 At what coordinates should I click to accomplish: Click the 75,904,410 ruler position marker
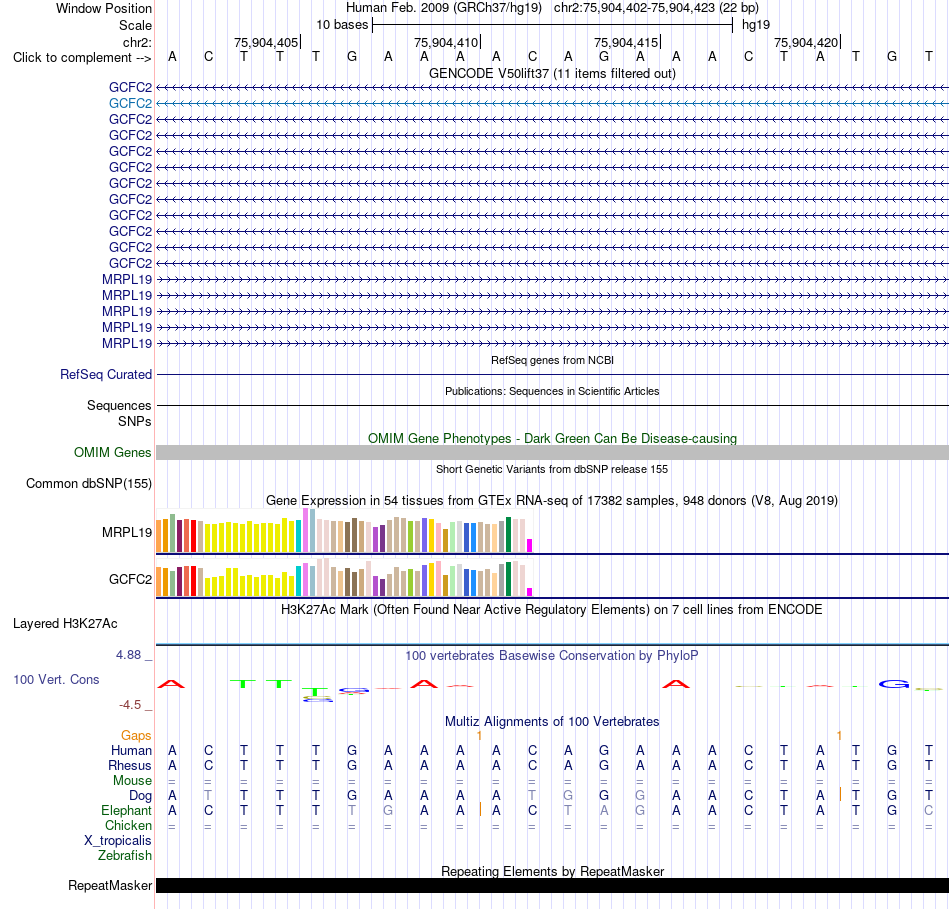447,42
